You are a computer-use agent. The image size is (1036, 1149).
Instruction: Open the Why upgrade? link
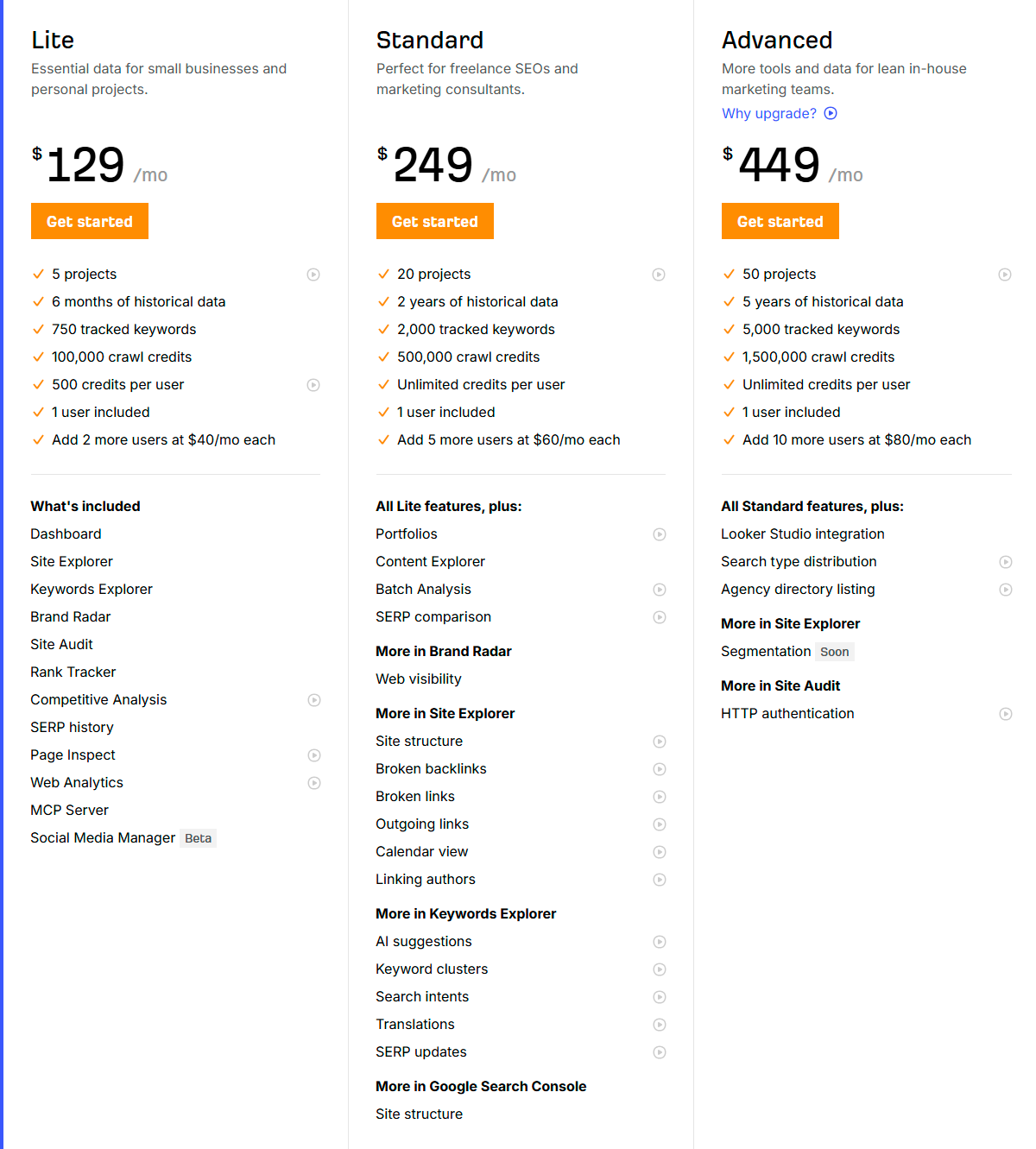tap(769, 113)
